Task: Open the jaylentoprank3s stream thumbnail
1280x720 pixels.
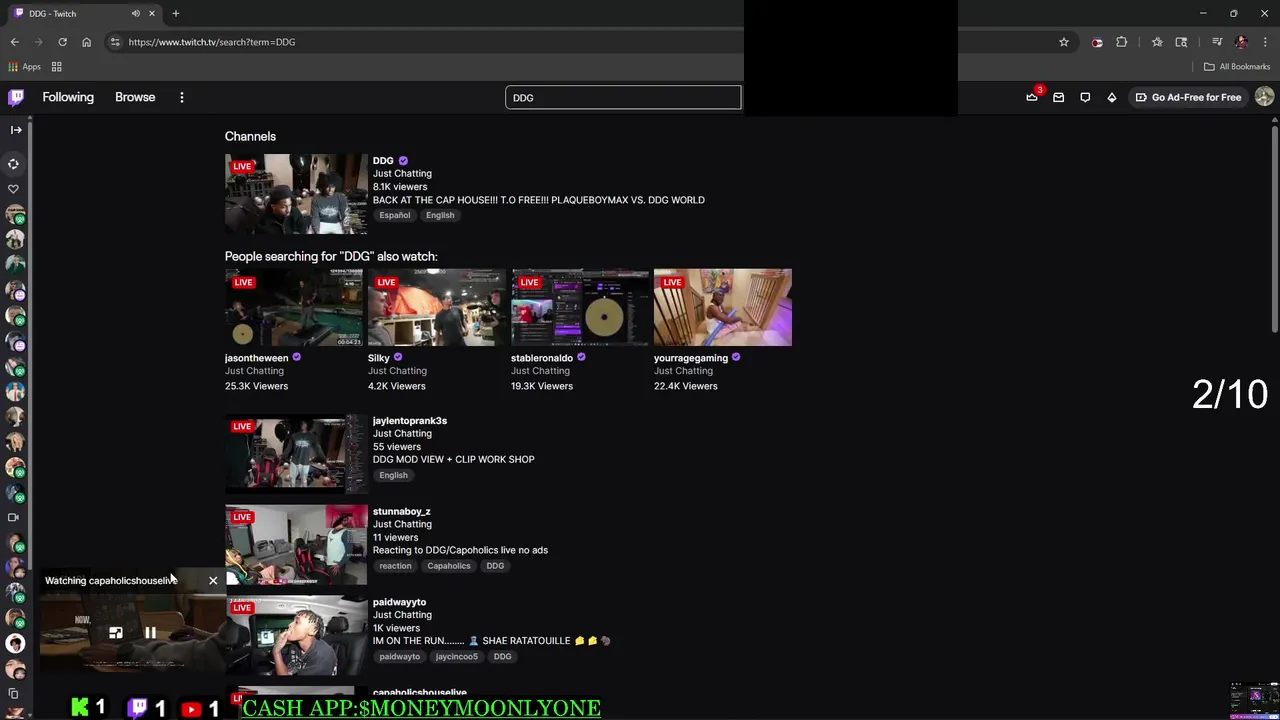Action: [296, 454]
